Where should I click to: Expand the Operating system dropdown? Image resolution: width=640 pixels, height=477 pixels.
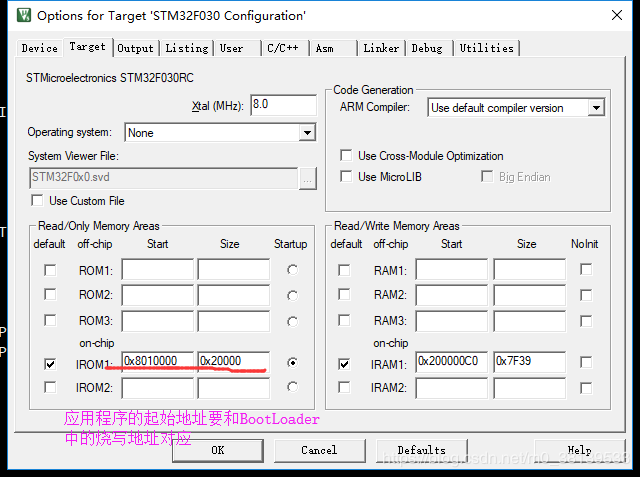(307, 133)
